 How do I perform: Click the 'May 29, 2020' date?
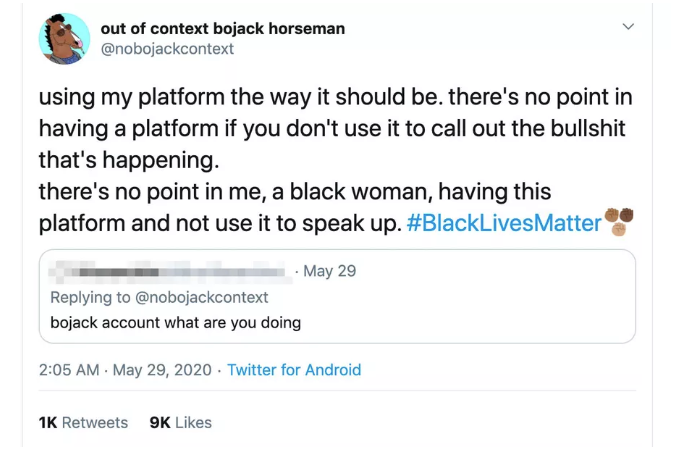tap(162, 370)
